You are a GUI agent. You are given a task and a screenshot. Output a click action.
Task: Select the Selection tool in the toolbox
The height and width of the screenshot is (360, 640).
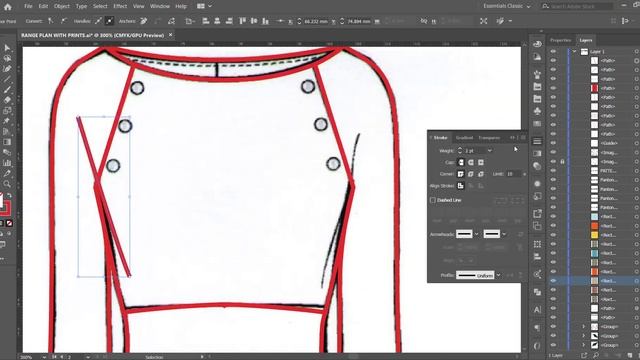pos(7,48)
